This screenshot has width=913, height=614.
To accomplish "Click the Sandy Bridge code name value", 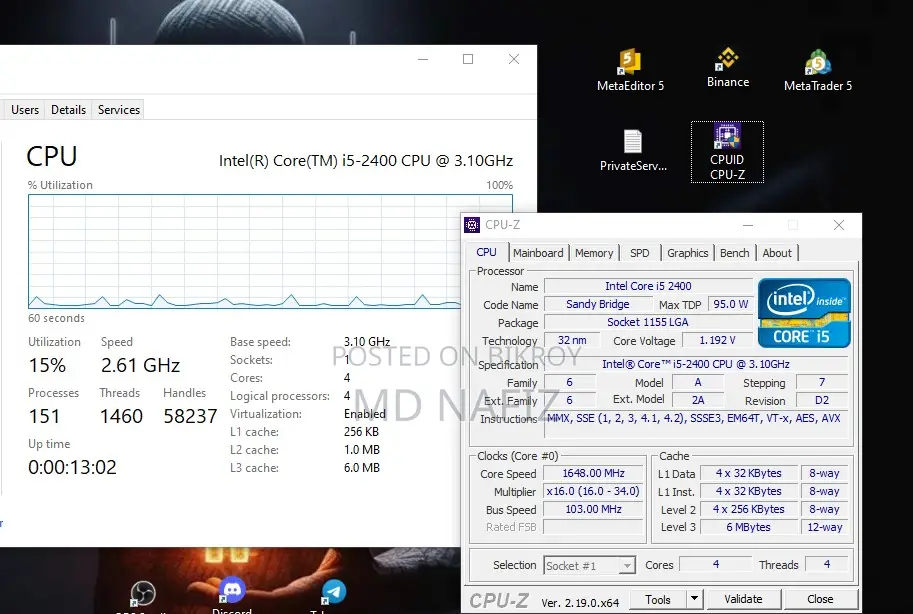I will point(597,304).
